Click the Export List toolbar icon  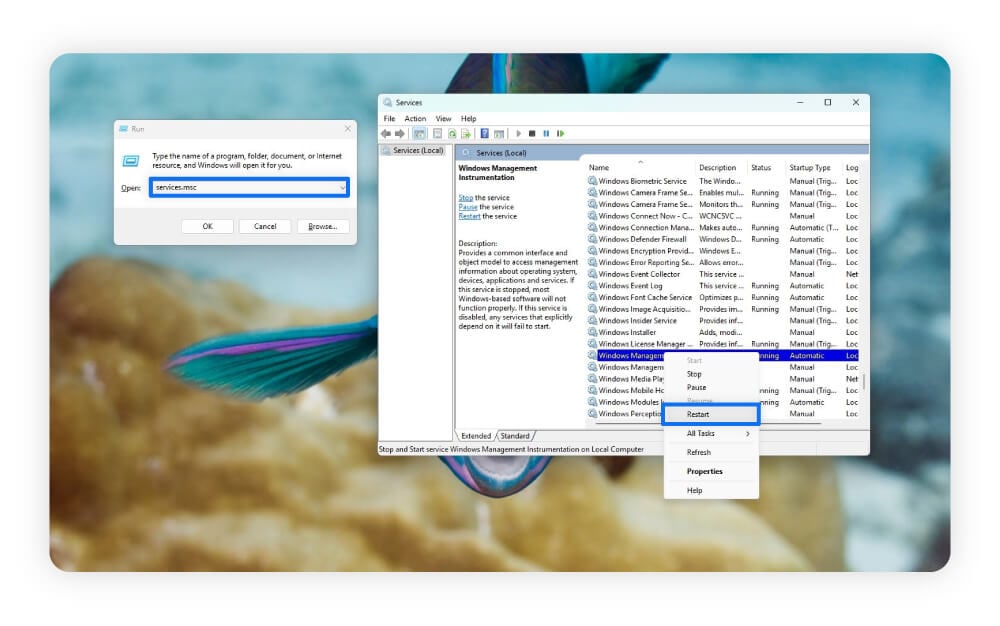point(466,134)
